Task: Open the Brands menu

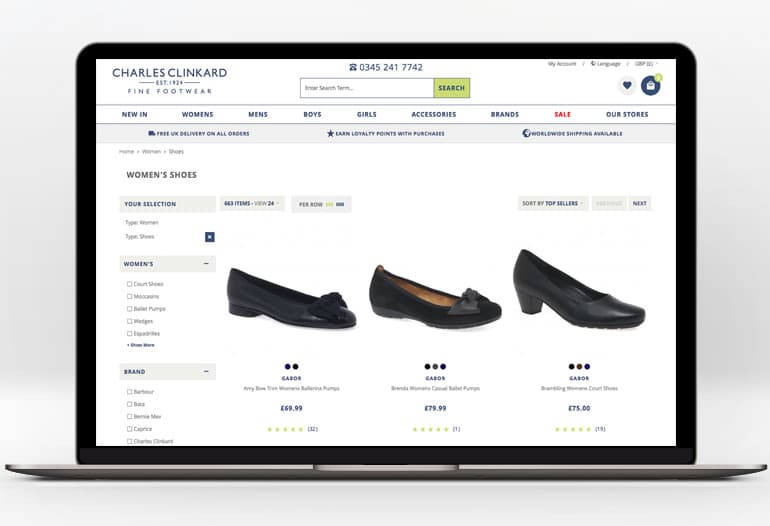Action: 505,114
